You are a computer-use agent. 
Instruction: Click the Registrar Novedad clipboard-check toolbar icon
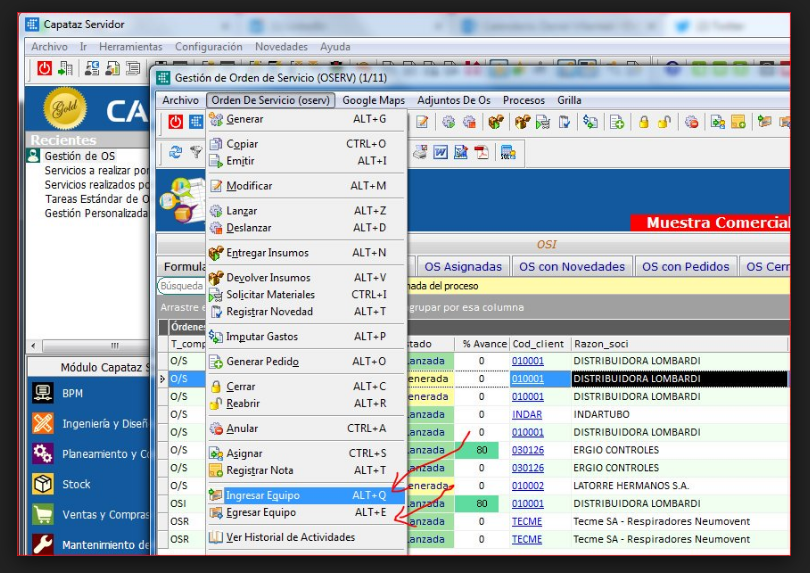564,122
